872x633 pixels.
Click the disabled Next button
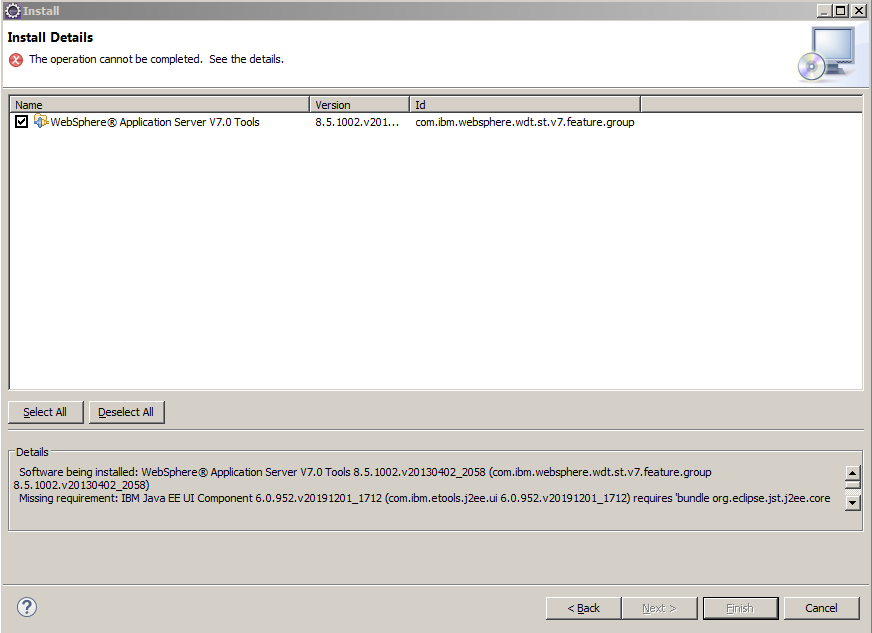click(659, 608)
